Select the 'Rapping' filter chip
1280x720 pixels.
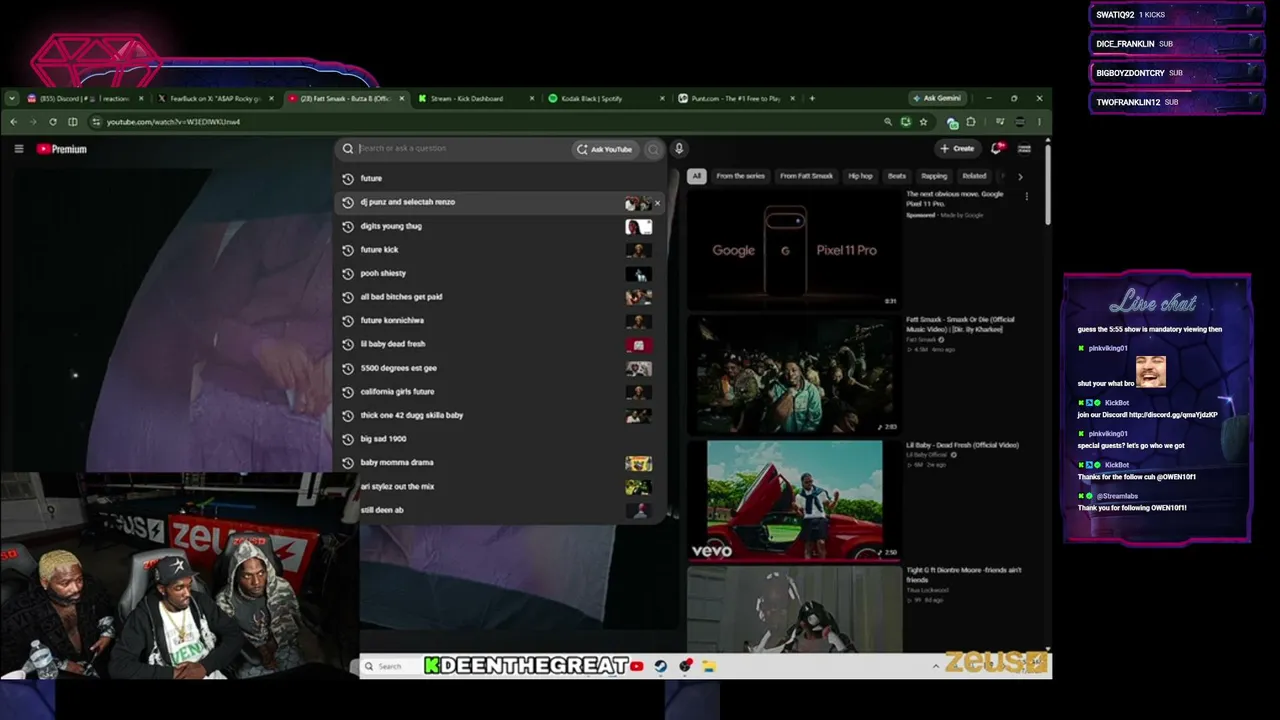[x=934, y=176]
